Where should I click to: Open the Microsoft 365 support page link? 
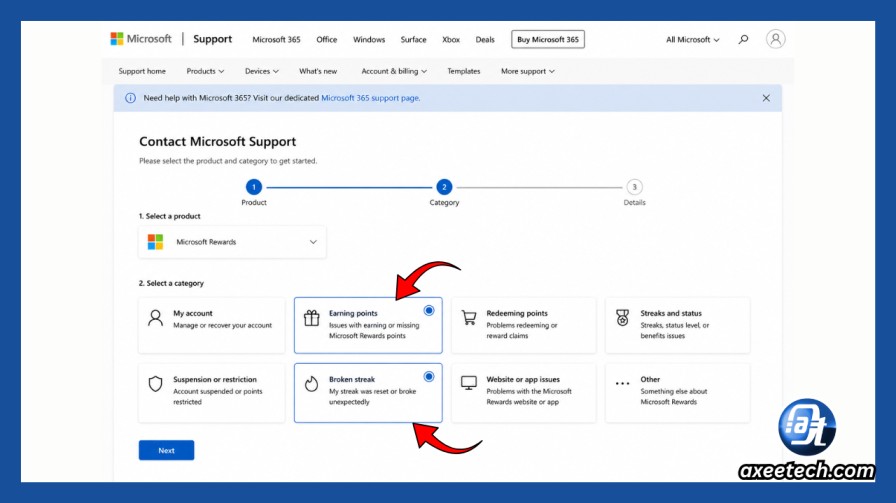tap(370, 98)
